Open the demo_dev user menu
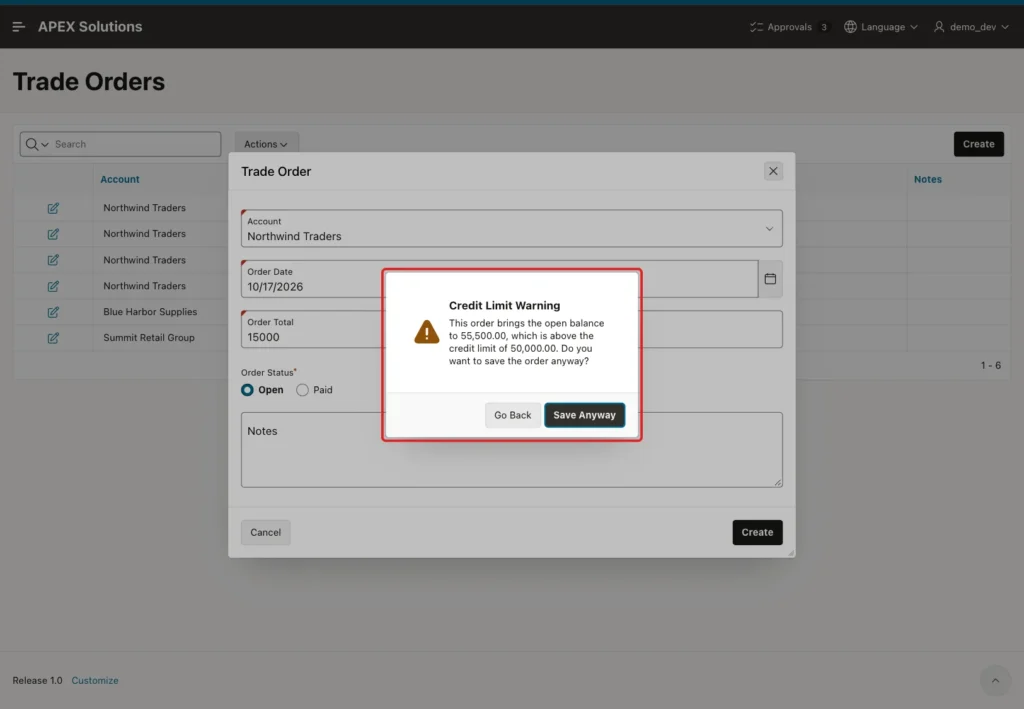 (971, 27)
